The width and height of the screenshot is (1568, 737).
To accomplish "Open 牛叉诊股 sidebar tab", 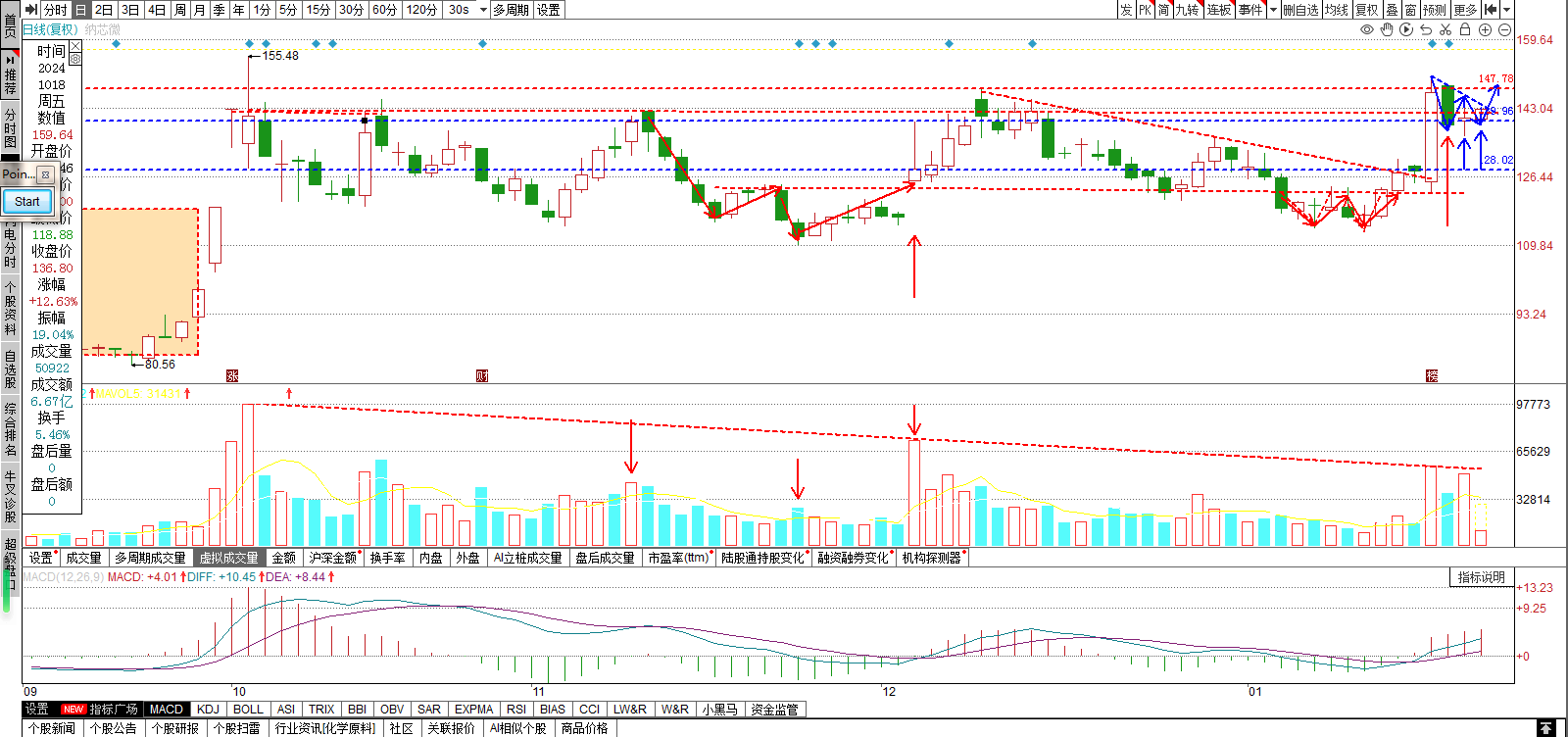I will tap(10, 498).
